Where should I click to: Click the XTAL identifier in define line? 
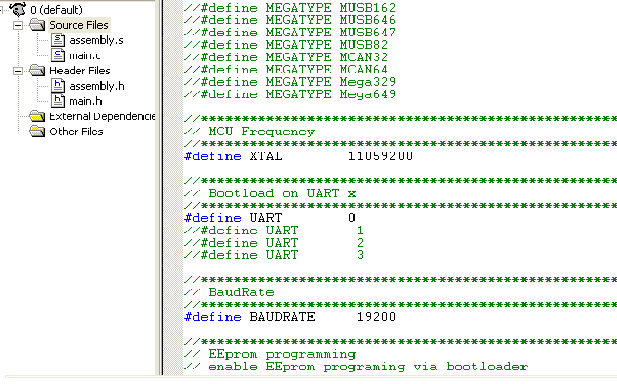pos(266,156)
